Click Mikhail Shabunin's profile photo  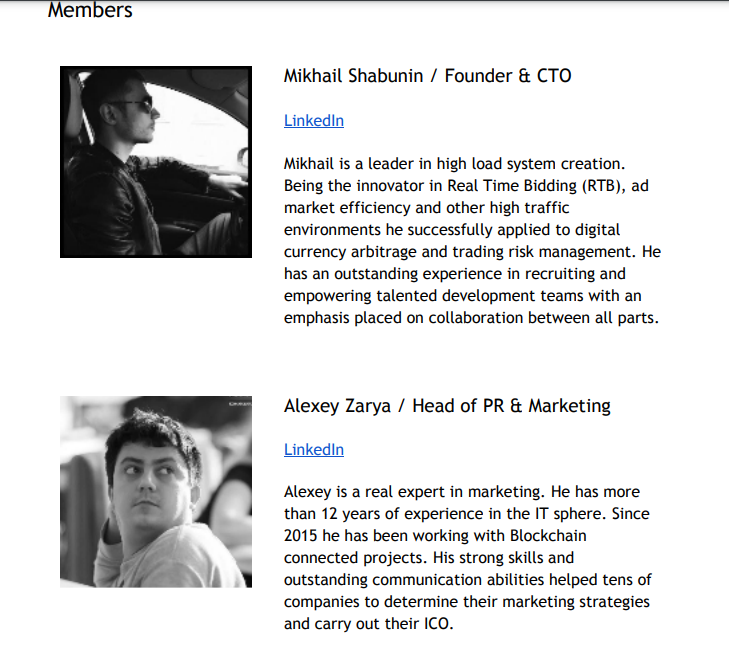[156, 162]
